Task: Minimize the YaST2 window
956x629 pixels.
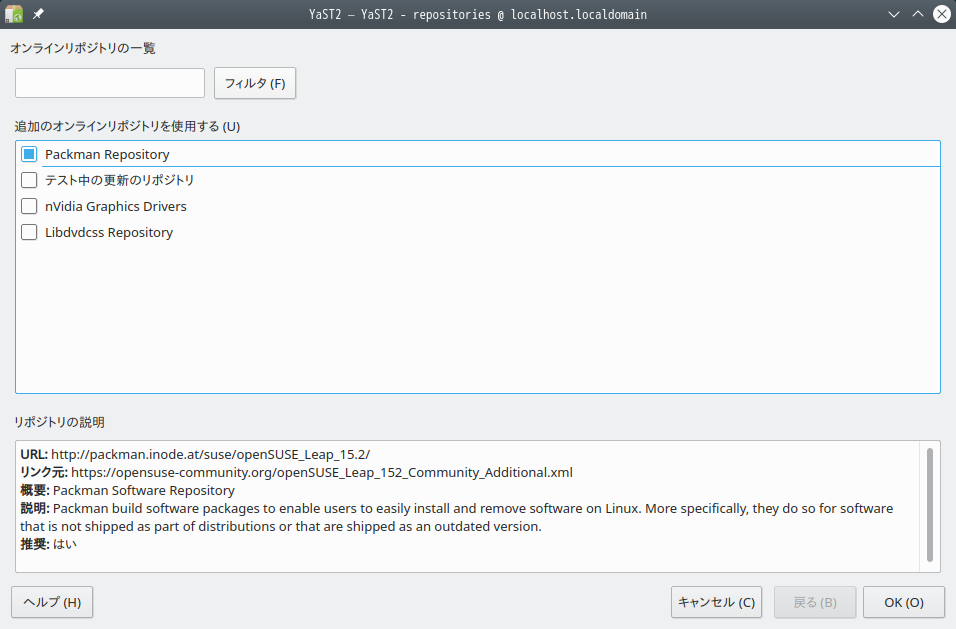Action: pyautogui.click(x=894, y=14)
